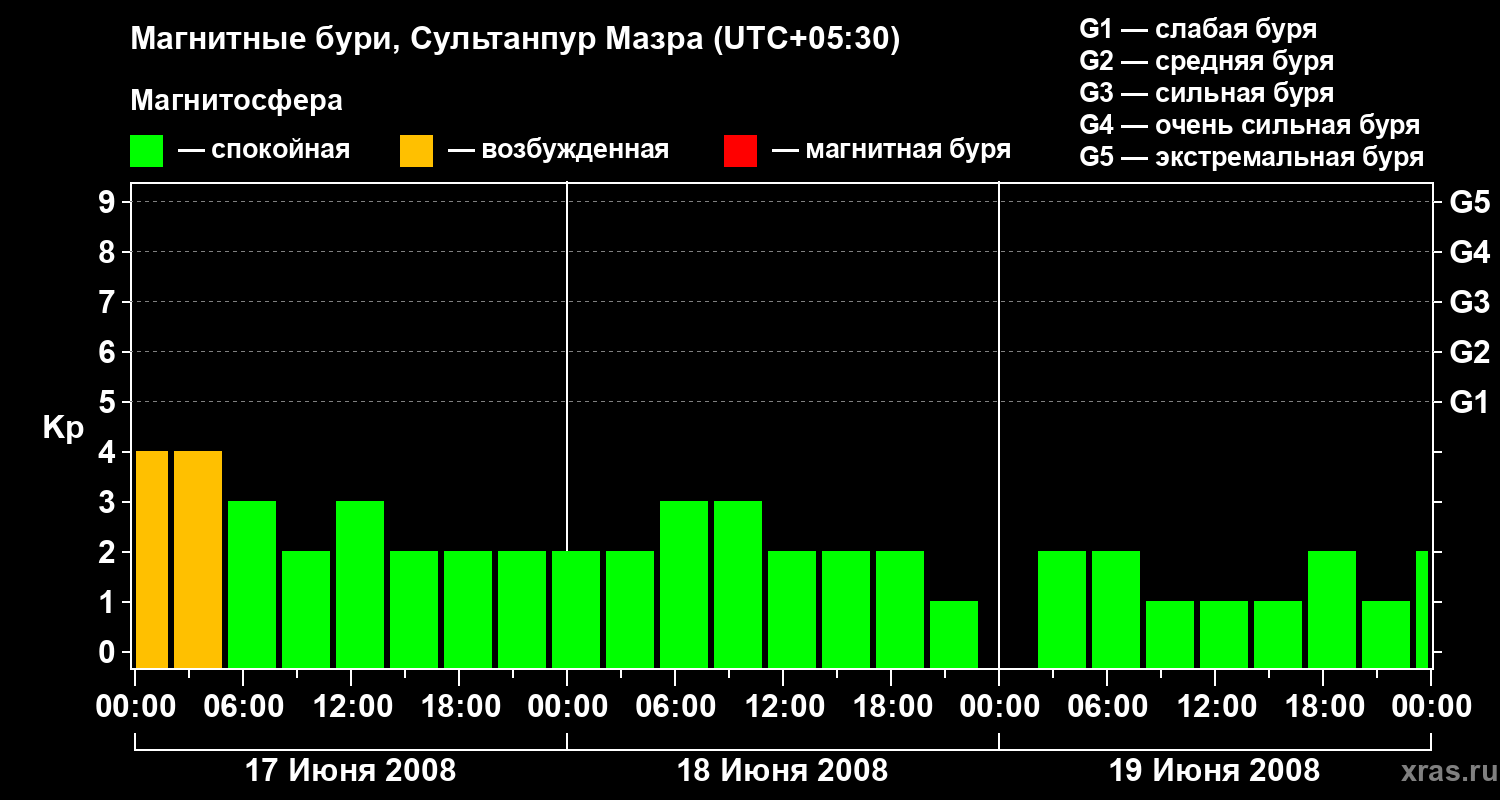Click the Kp 1 bar late on 18 Июня

click(x=954, y=634)
